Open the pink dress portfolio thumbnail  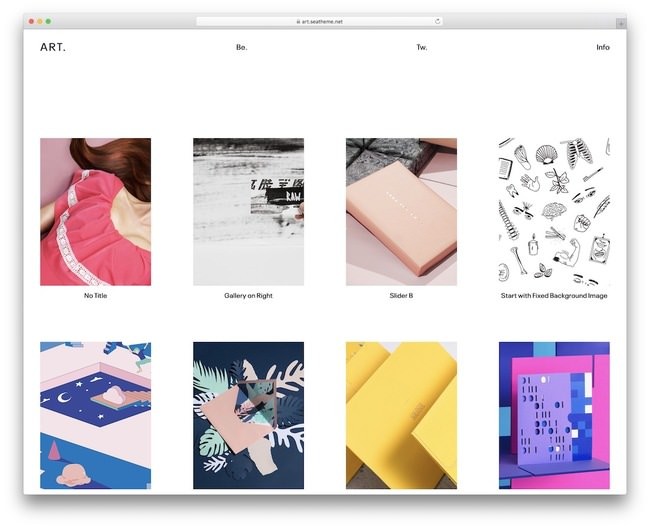point(95,212)
